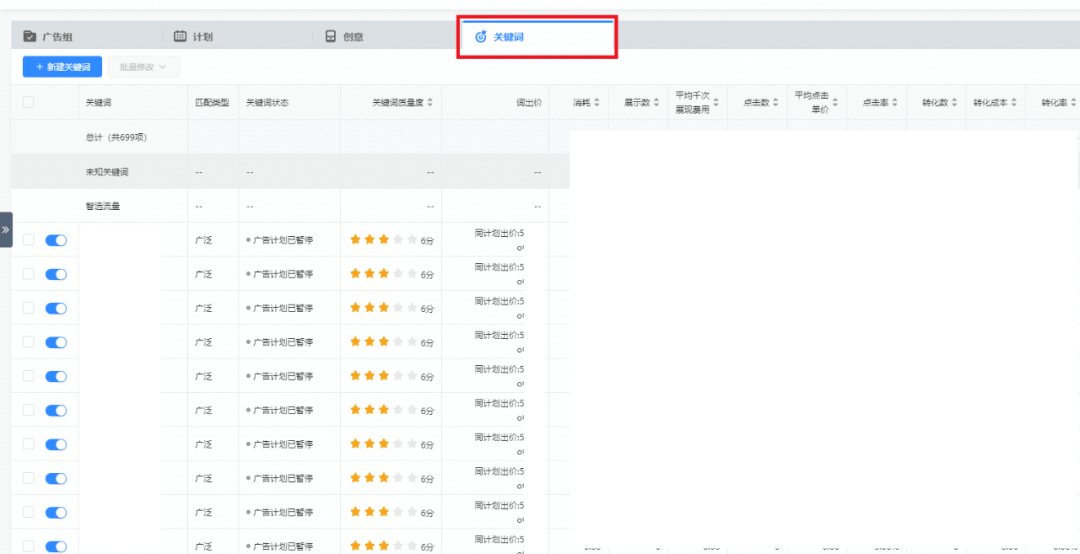Screen dimensions: 1080x554
Task: Tick the select-all checkbox in table header
Action: coord(28,102)
